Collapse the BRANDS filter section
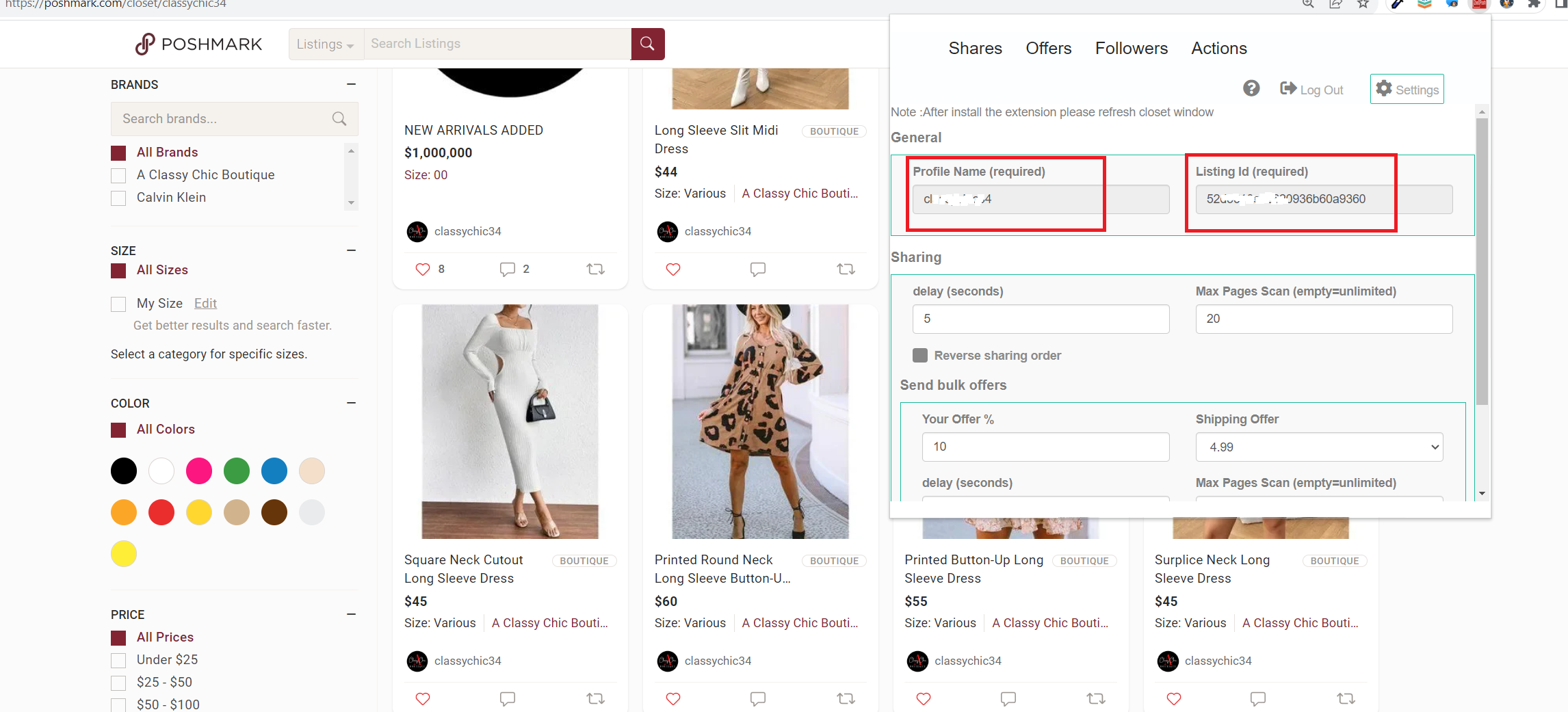1568x712 pixels. [x=352, y=84]
